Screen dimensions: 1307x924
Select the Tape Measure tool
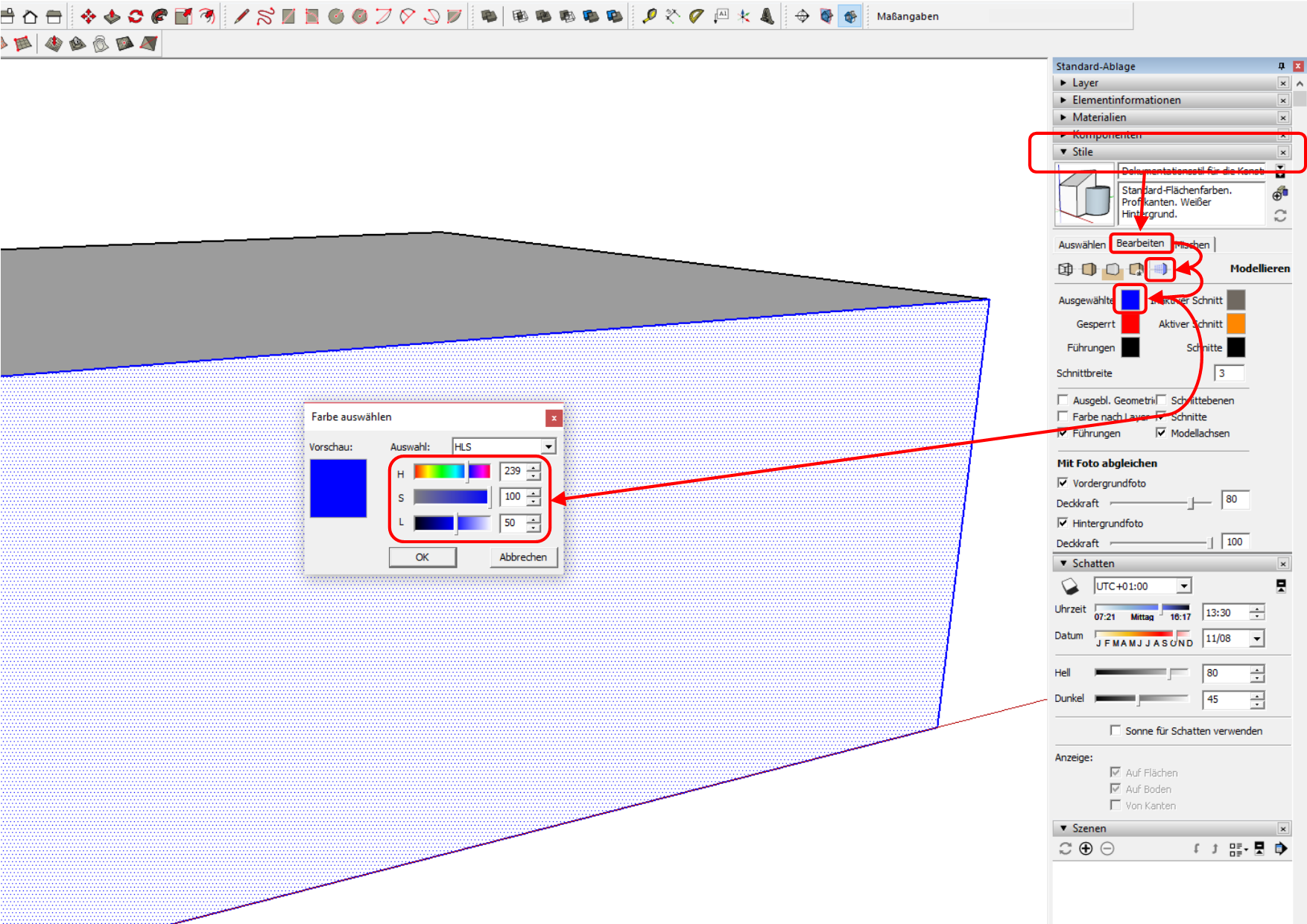(x=649, y=16)
